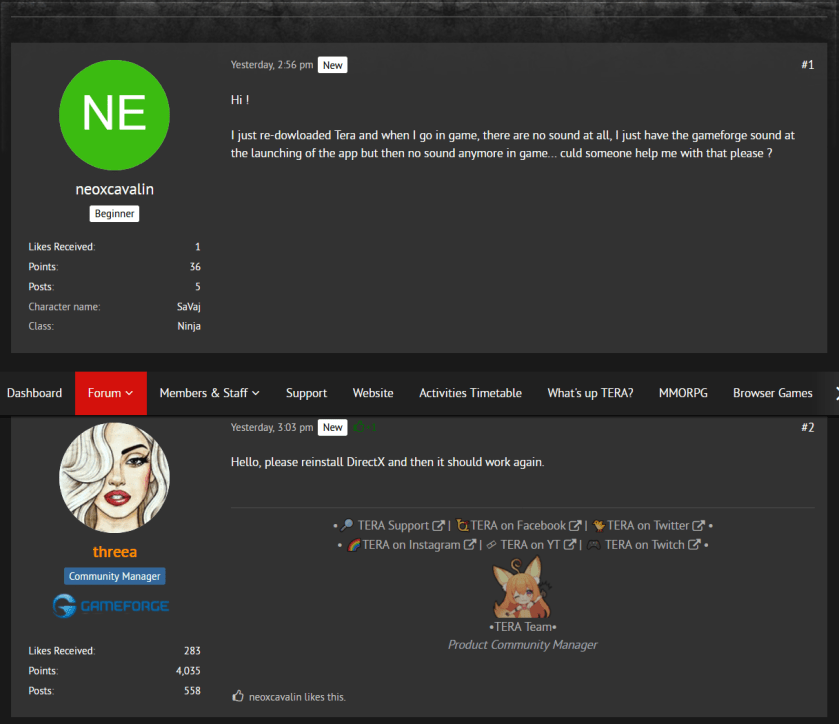Open the TERA on Twitch link
Screen dimensions: 839x724
[x=644, y=545]
